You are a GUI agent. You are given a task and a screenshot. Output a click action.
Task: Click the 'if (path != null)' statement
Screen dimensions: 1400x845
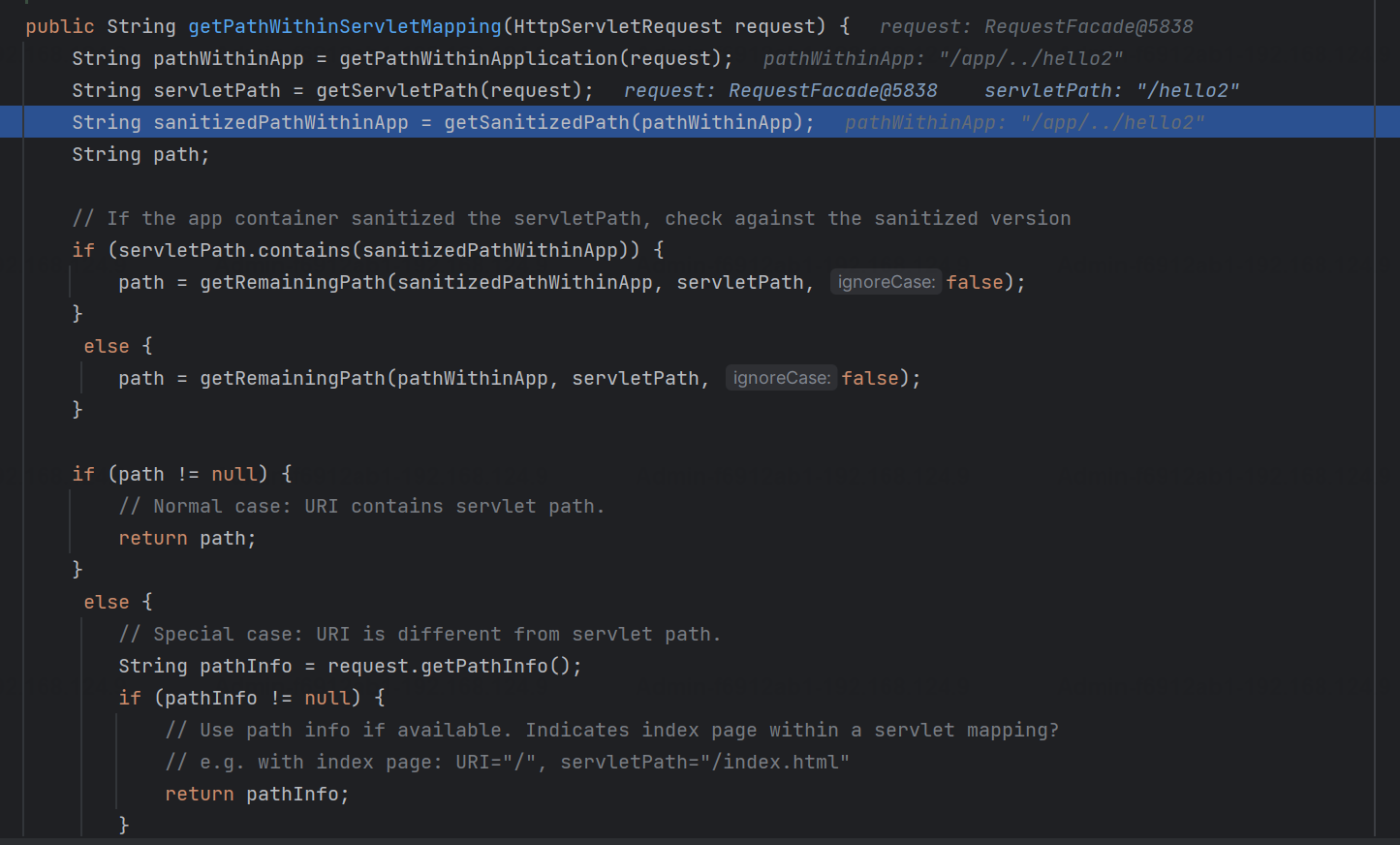click(x=181, y=474)
